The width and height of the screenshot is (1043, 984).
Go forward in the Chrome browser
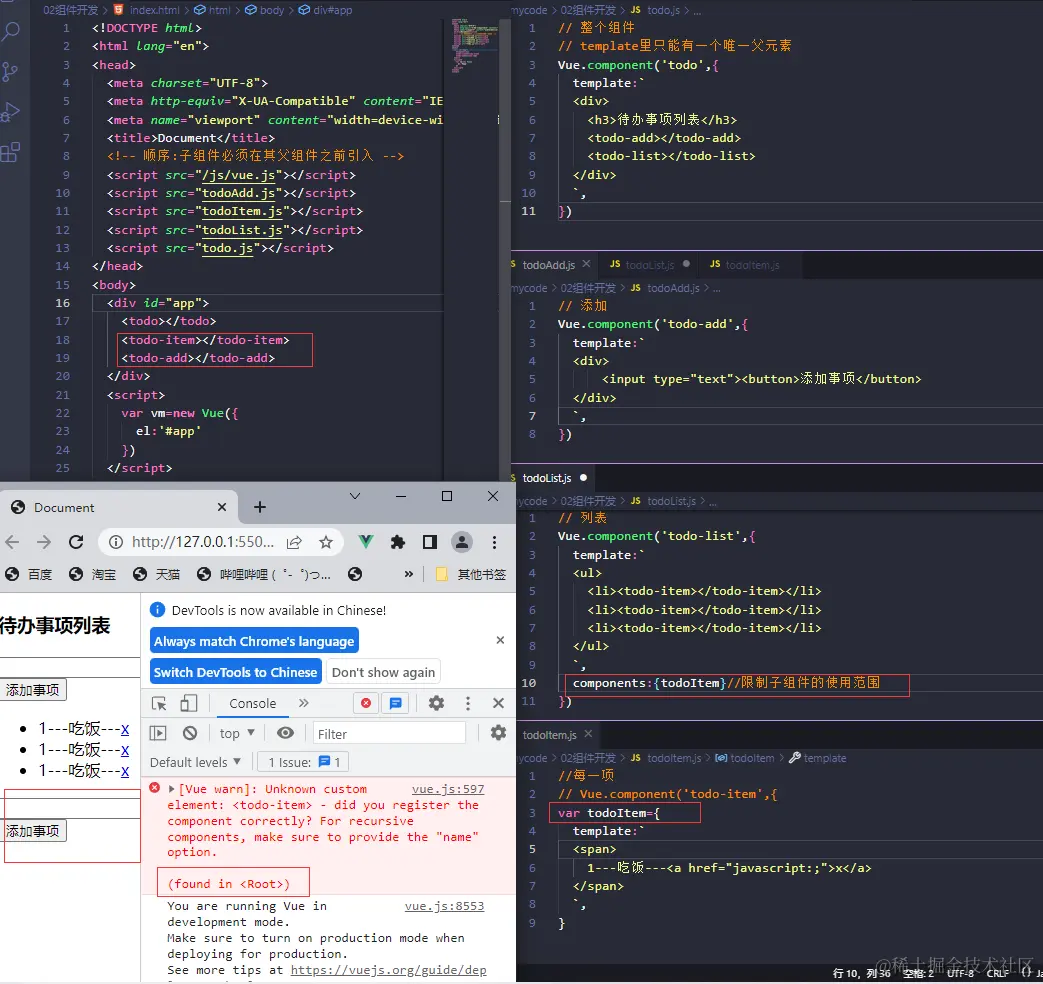(44, 542)
